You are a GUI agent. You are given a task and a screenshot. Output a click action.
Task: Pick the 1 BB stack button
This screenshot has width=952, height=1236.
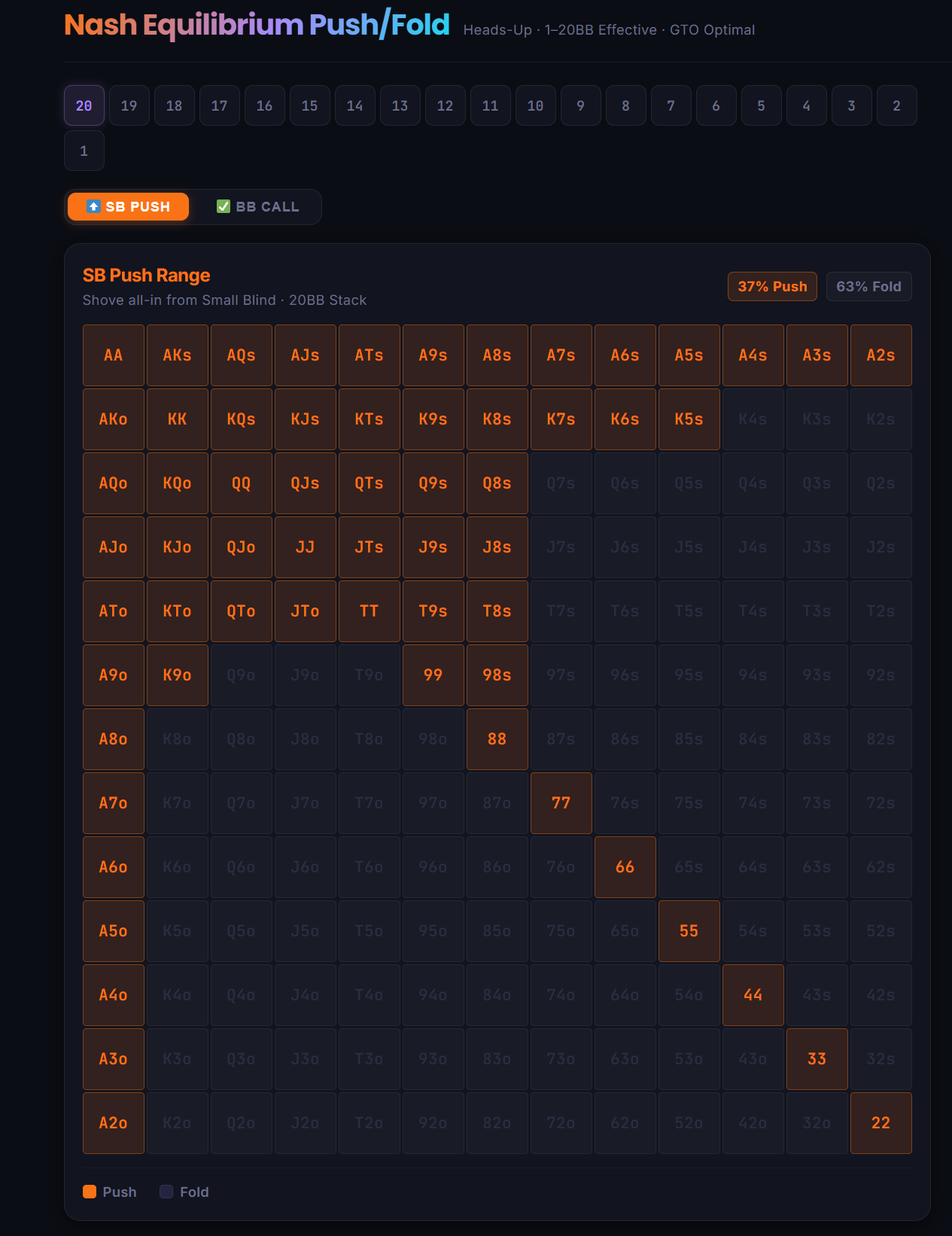click(x=84, y=151)
